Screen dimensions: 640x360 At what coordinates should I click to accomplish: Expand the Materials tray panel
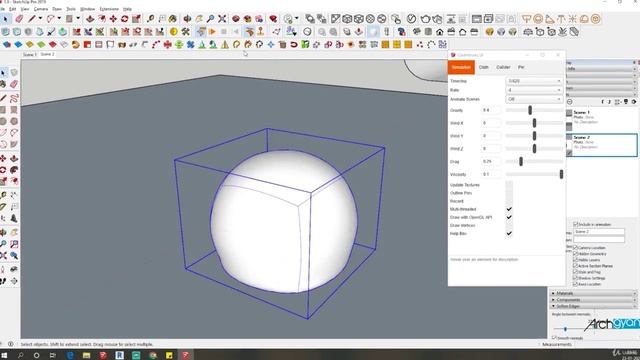click(593, 293)
